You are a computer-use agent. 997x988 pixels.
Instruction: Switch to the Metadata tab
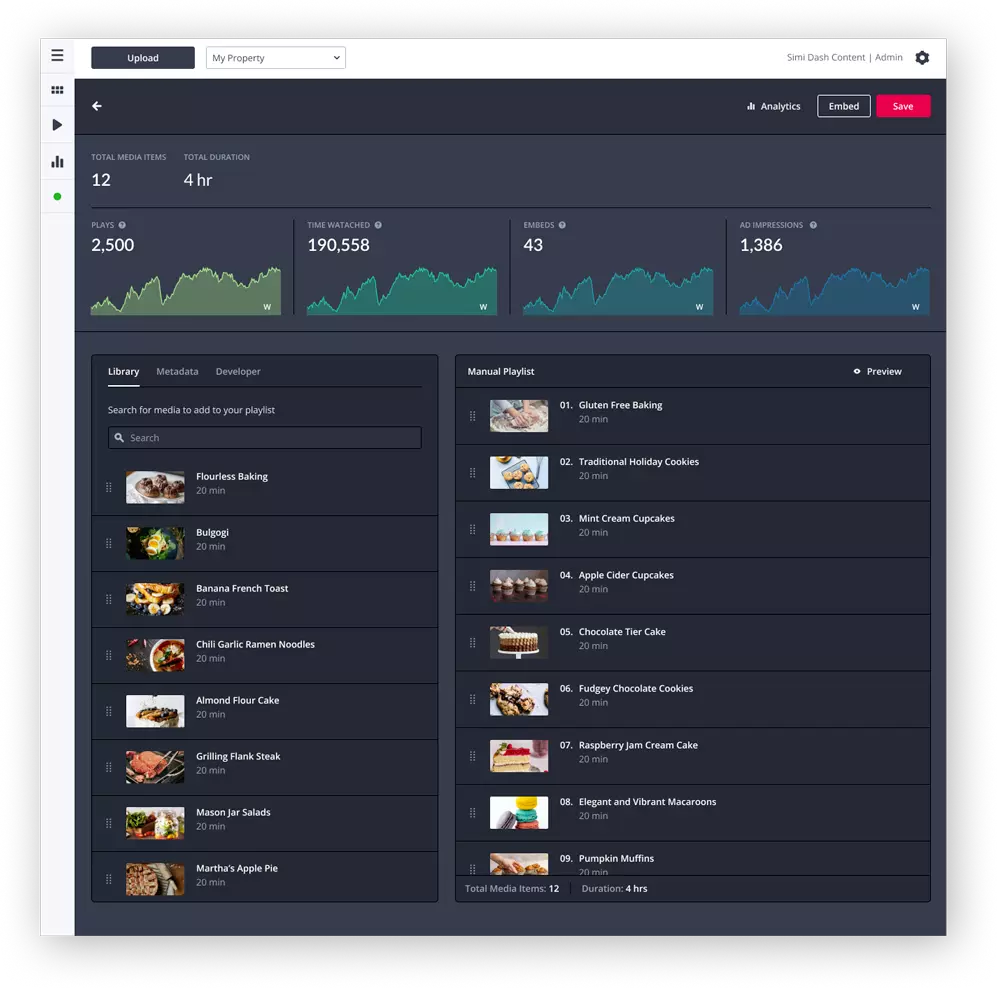coord(177,371)
